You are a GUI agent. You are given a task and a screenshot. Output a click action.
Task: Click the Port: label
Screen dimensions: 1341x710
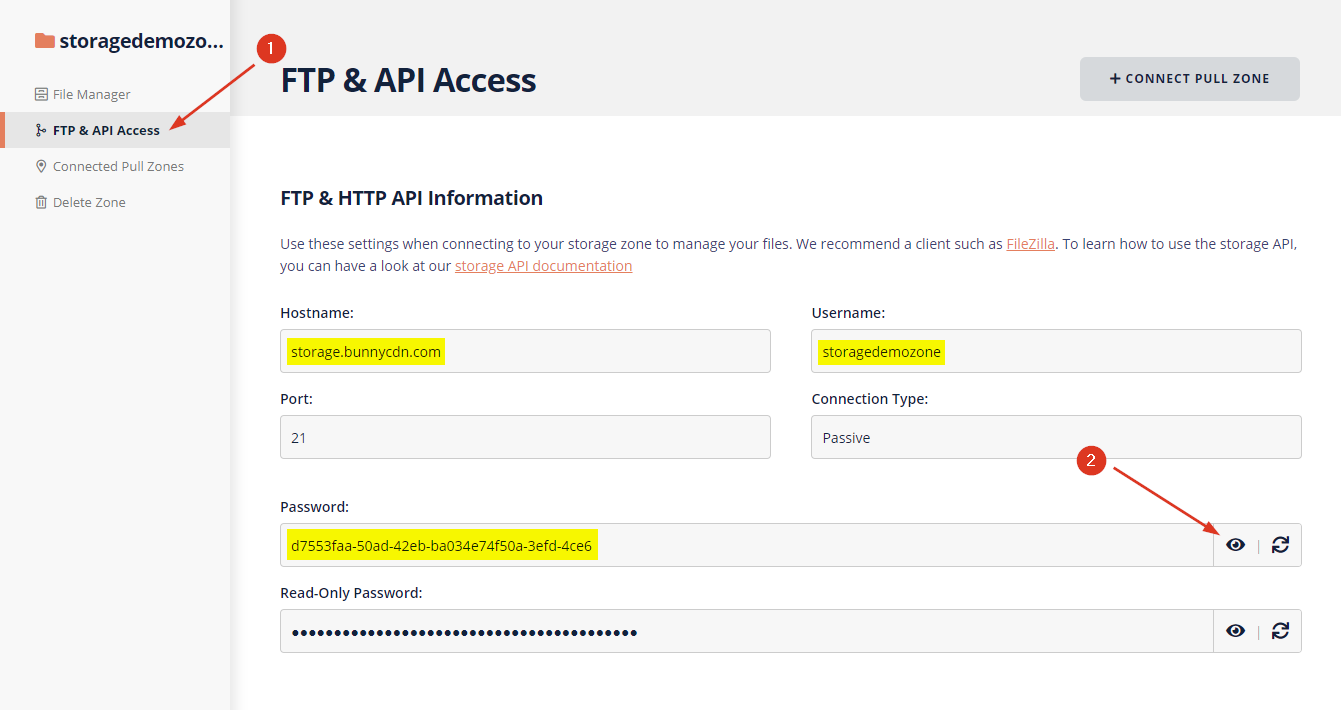(x=296, y=399)
